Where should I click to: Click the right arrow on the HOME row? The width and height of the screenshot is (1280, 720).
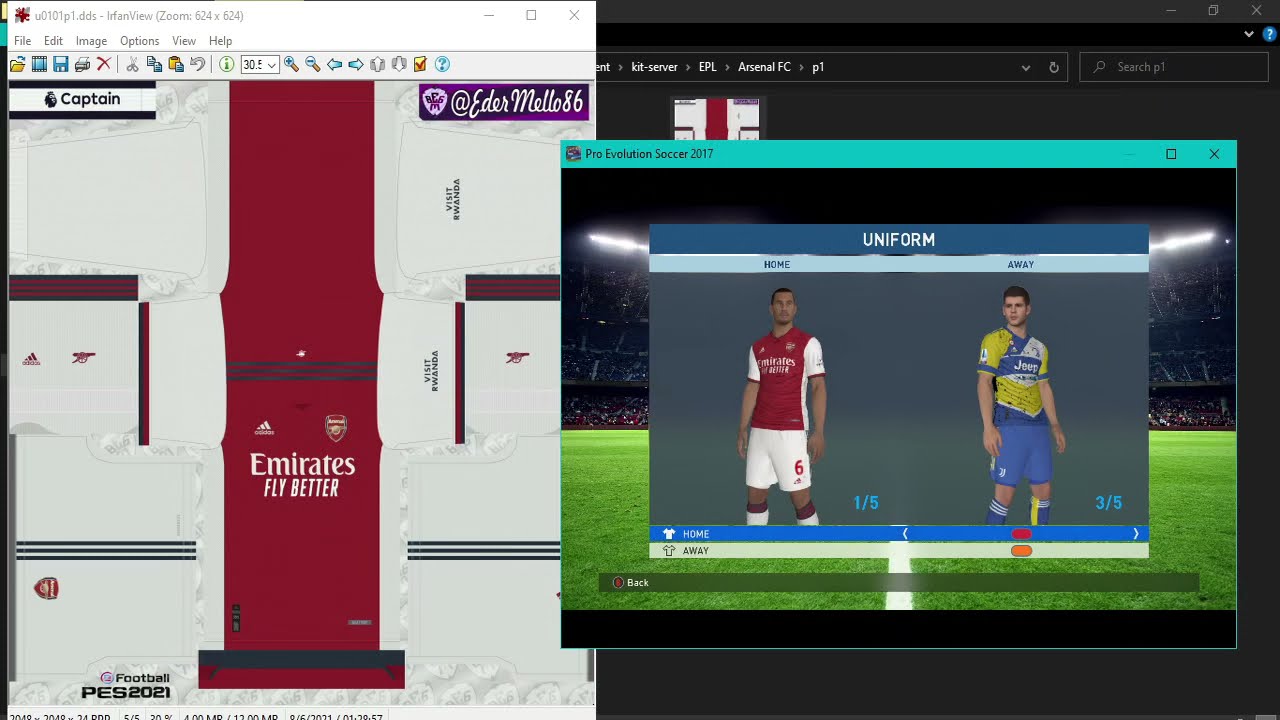(1135, 534)
